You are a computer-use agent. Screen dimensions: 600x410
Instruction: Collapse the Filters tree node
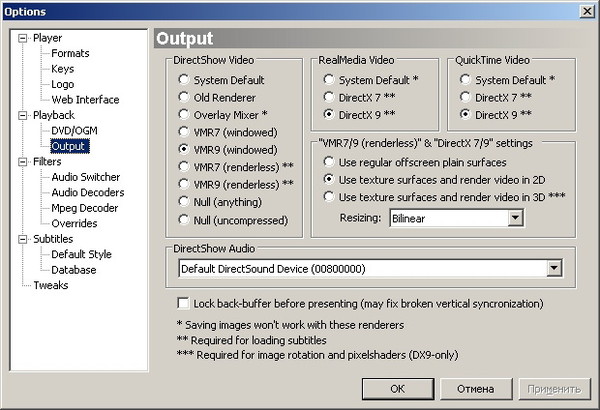point(23,162)
